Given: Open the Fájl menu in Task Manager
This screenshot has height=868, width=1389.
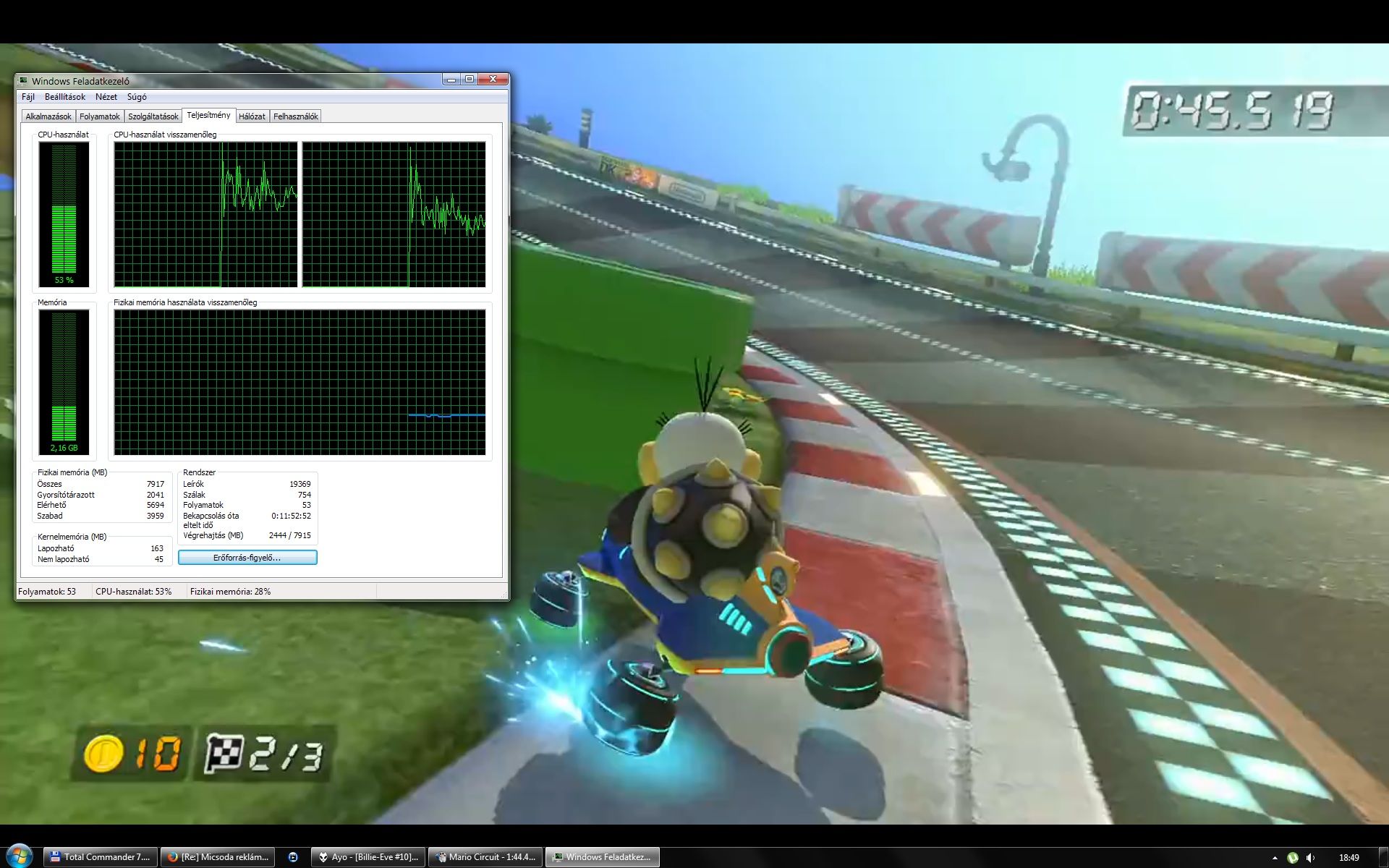Looking at the screenshot, I should (x=28, y=97).
